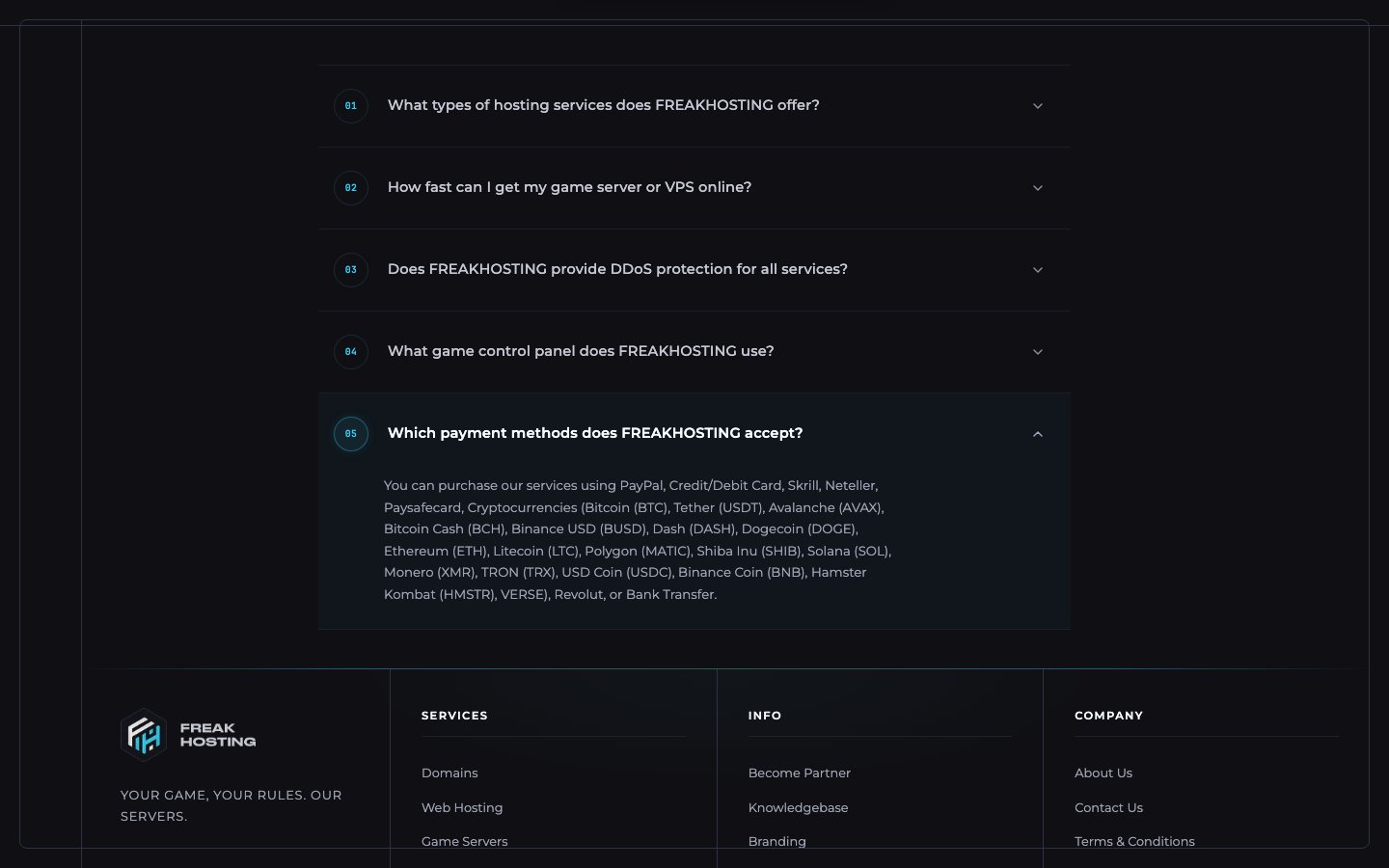Expand the hosting services types question chevron
Screen dimensions: 1389x868
coord(1038,106)
